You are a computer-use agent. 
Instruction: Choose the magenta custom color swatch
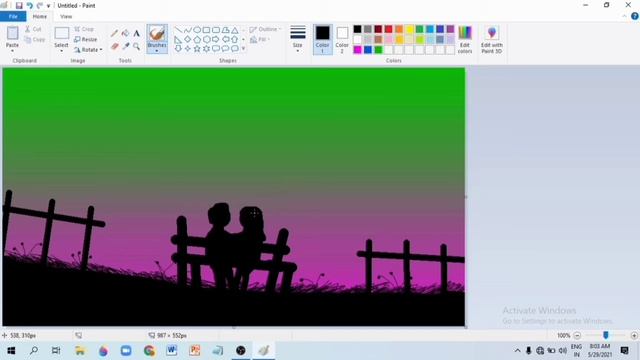click(357, 49)
